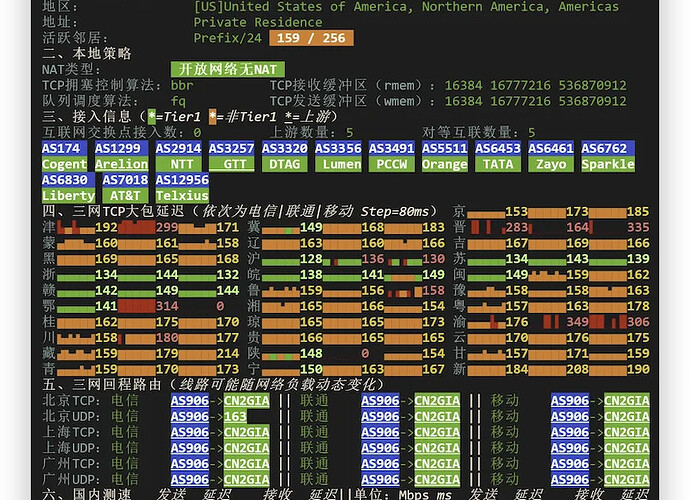Click the AS3356 badge
This screenshot has width=690, height=500.
point(338,148)
